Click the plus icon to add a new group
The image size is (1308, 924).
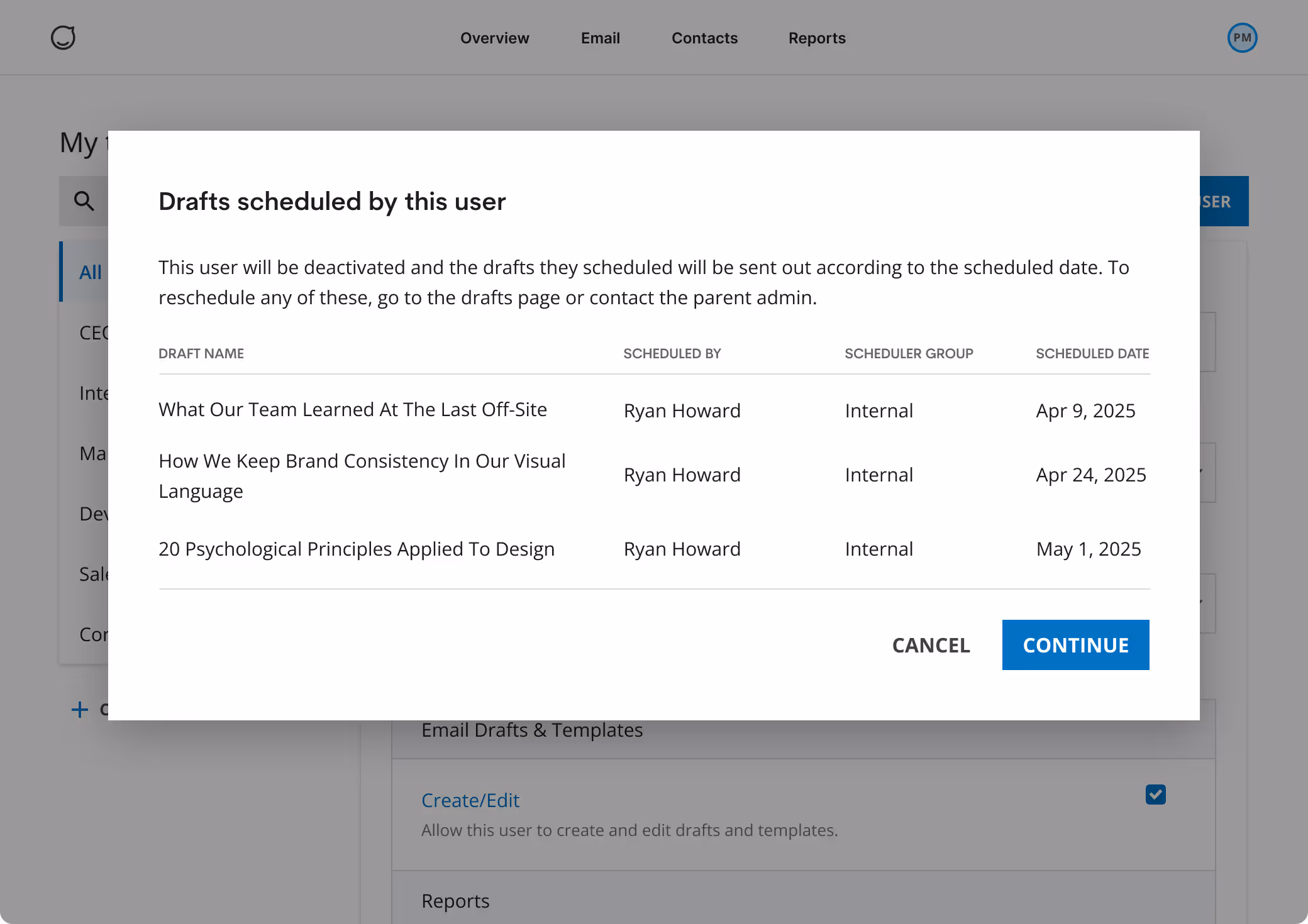click(80, 710)
